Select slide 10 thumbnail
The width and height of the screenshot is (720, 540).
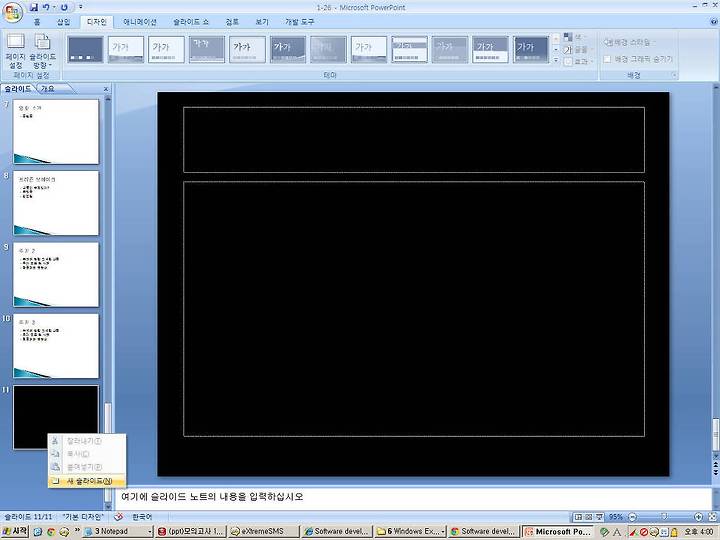(x=56, y=346)
